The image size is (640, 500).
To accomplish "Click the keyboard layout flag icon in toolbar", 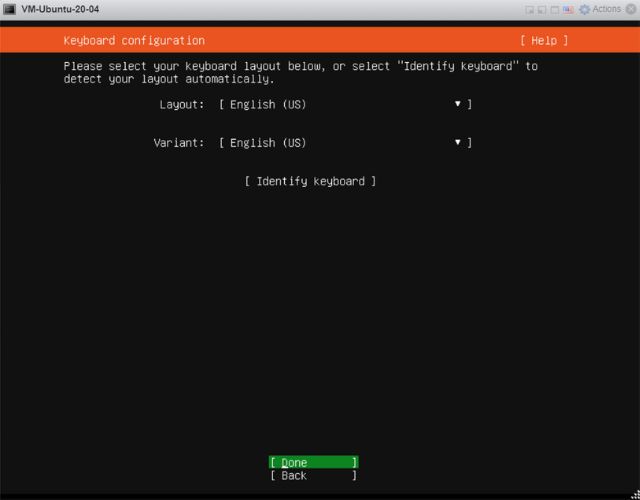I will (568, 10).
